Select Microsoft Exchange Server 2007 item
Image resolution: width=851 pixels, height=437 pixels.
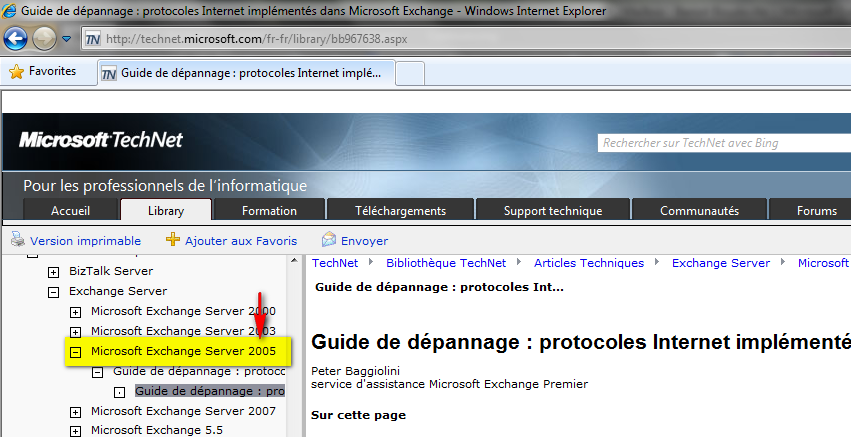click(x=183, y=411)
